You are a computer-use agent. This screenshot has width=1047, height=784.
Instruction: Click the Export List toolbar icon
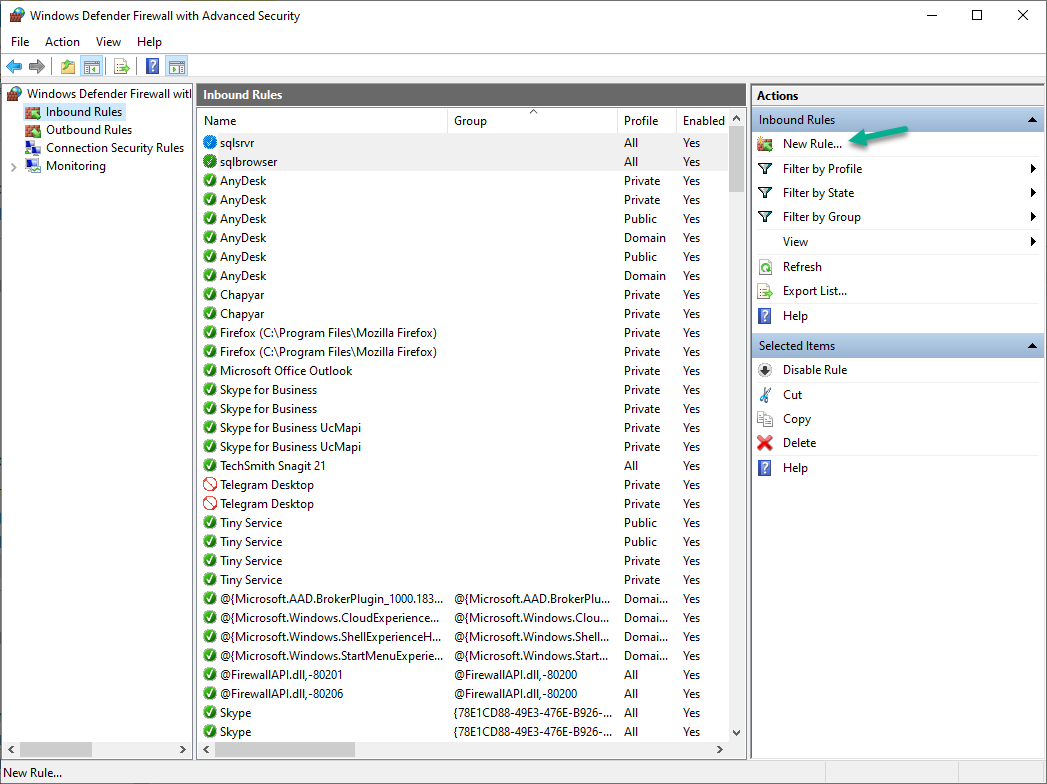tap(122, 66)
